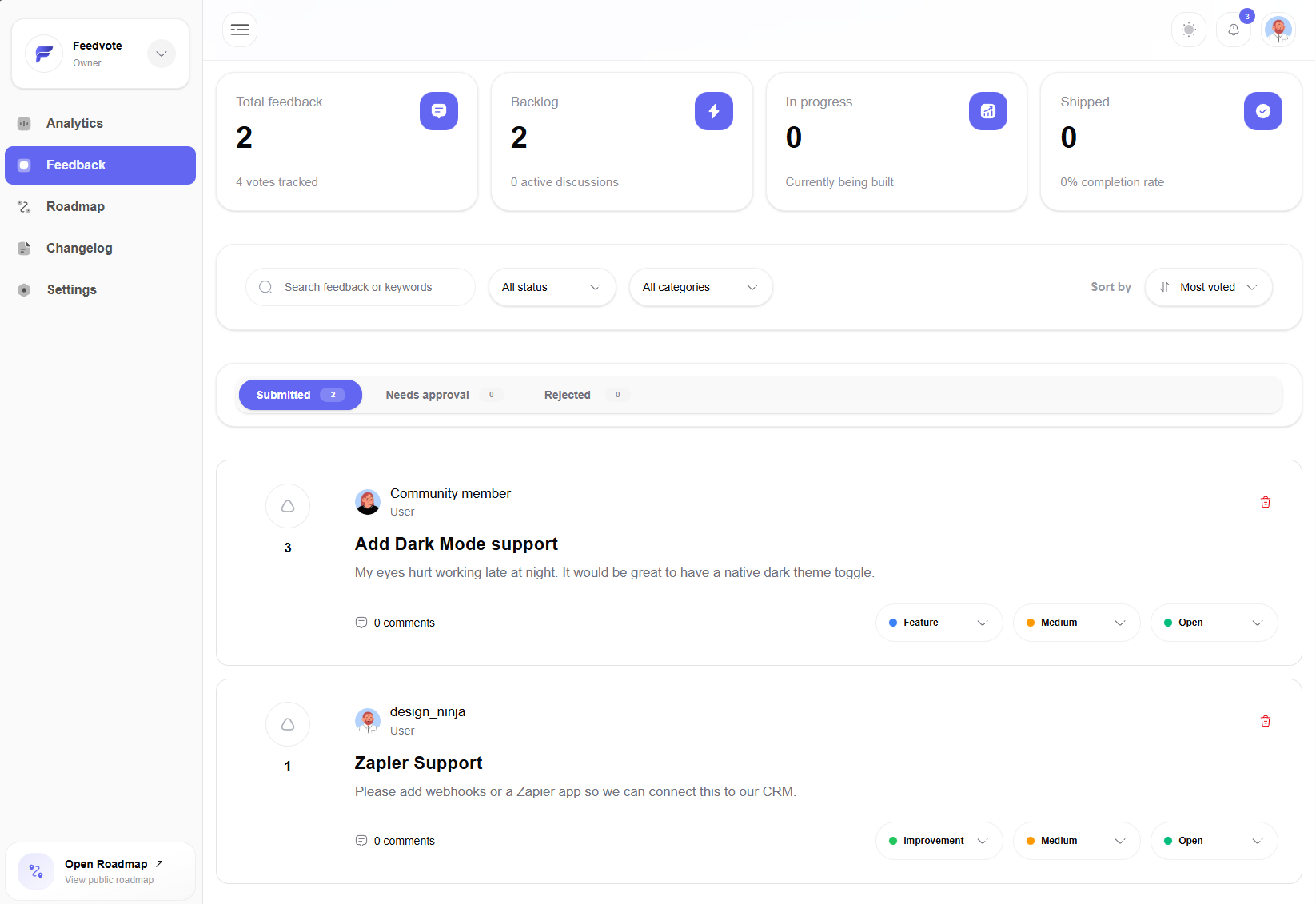Select the Roadmap sidebar icon
The height and width of the screenshot is (904, 1316).
click(x=24, y=206)
